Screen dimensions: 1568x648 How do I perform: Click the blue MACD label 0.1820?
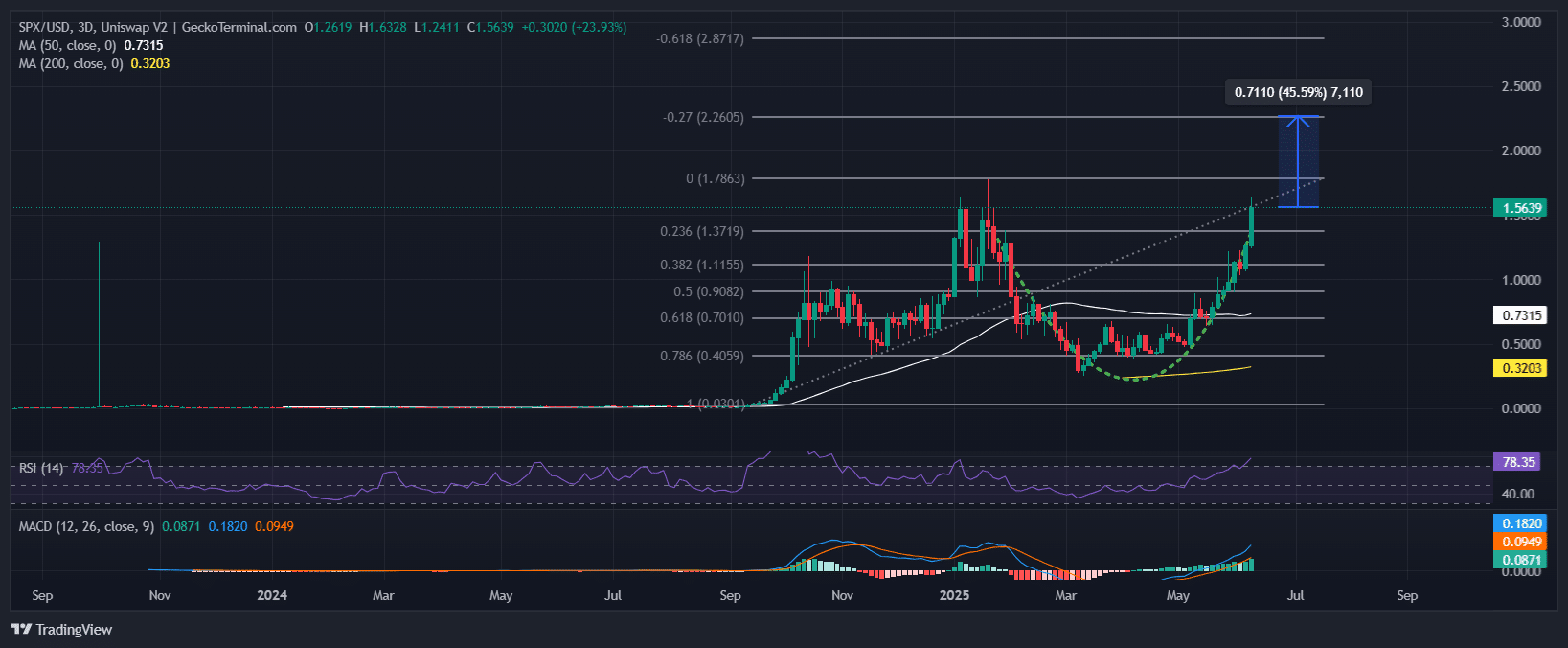coord(1521,523)
